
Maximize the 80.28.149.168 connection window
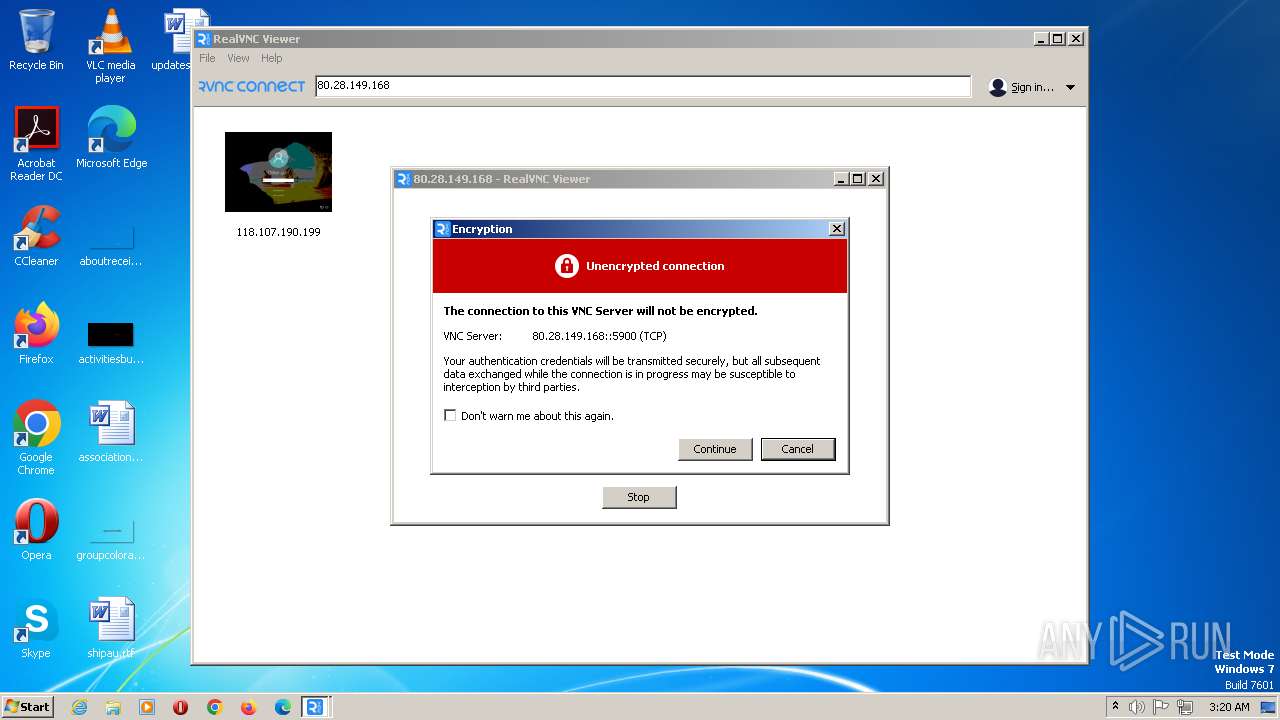point(858,179)
